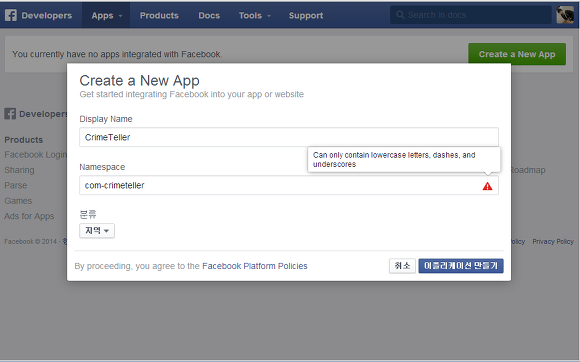
Task: Click the magnifier icon in the search box
Action: click(400, 15)
